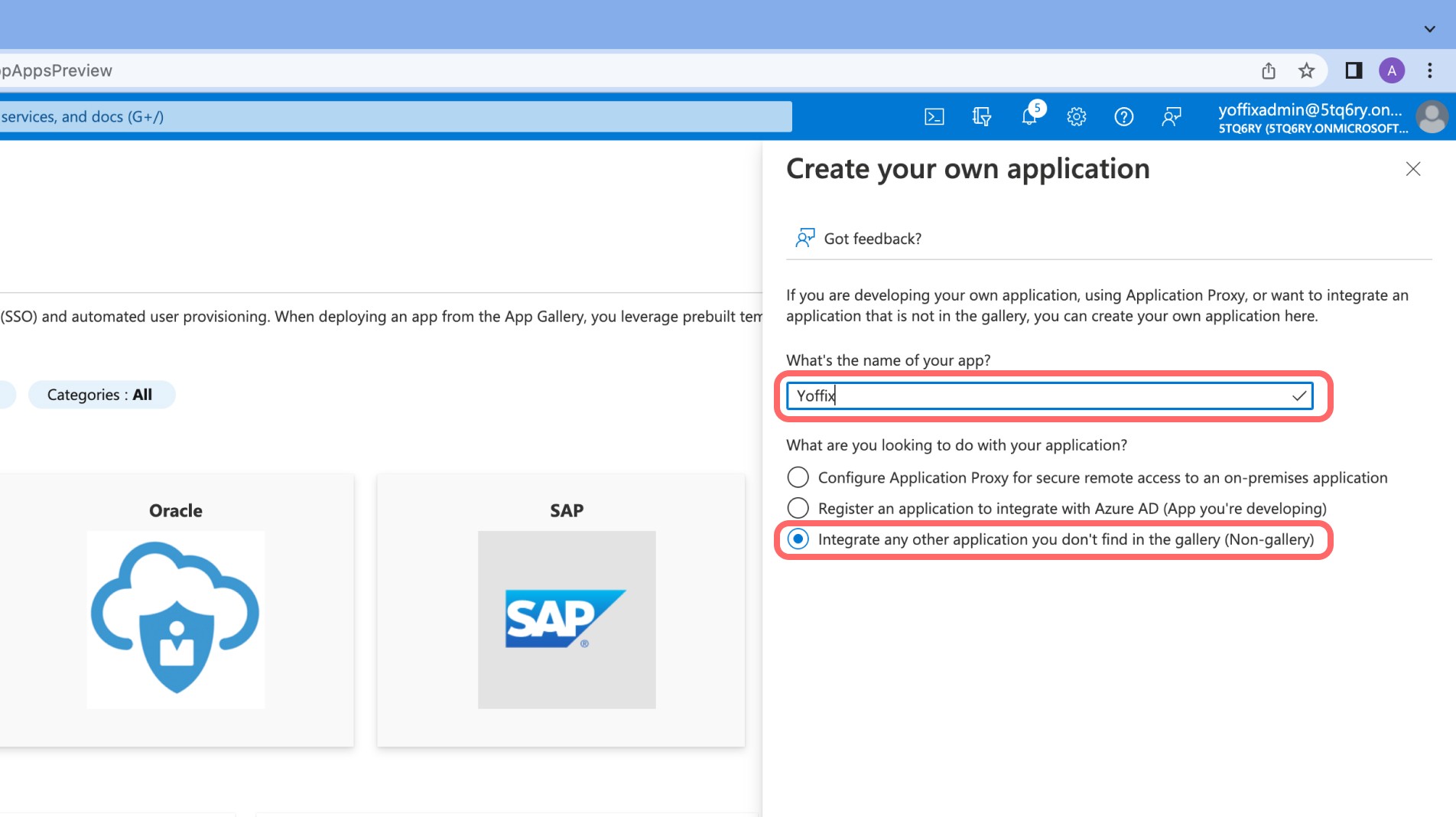
Task: Click feedback person icon beside Got feedback
Action: [804, 238]
